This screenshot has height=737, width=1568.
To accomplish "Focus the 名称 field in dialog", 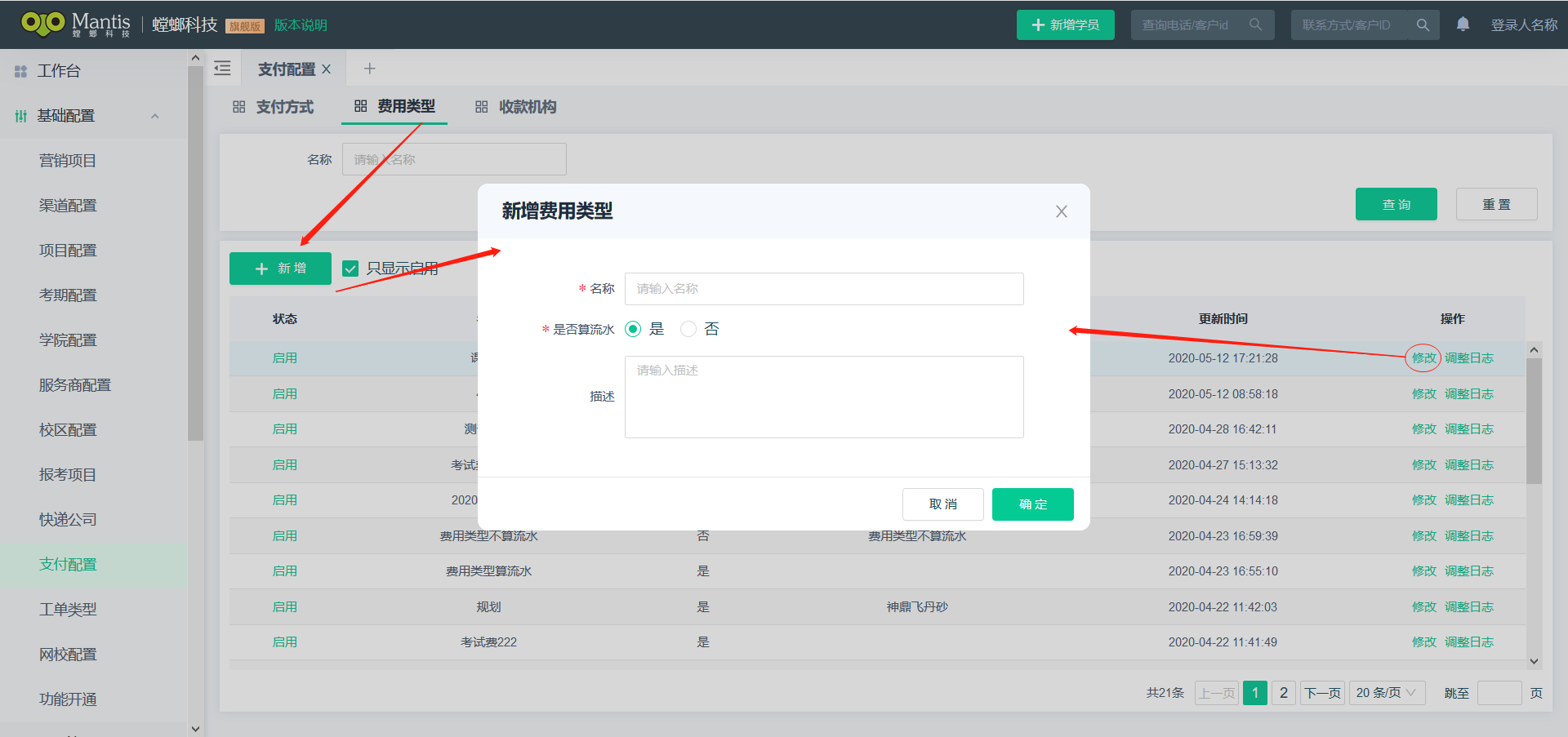I will 824,289.
